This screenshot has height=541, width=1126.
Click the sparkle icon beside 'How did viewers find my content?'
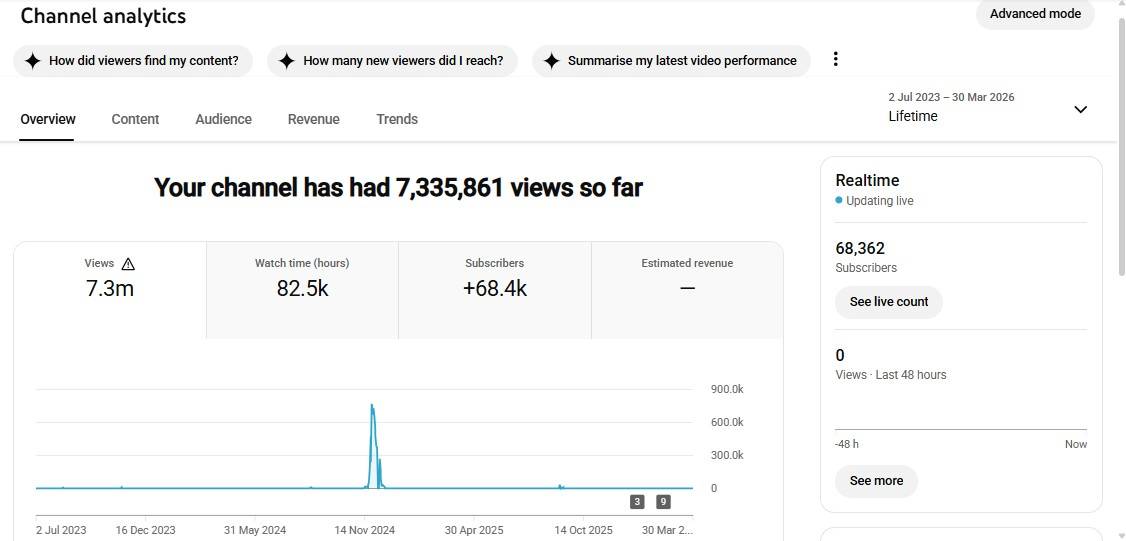(x=32, y=61)
